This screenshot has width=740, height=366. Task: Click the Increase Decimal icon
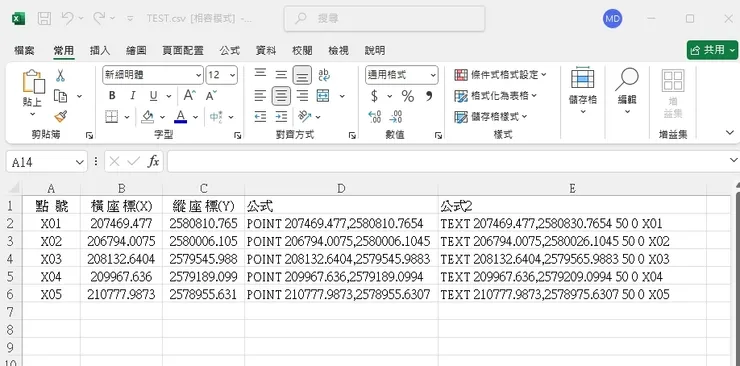click(375, 117)
